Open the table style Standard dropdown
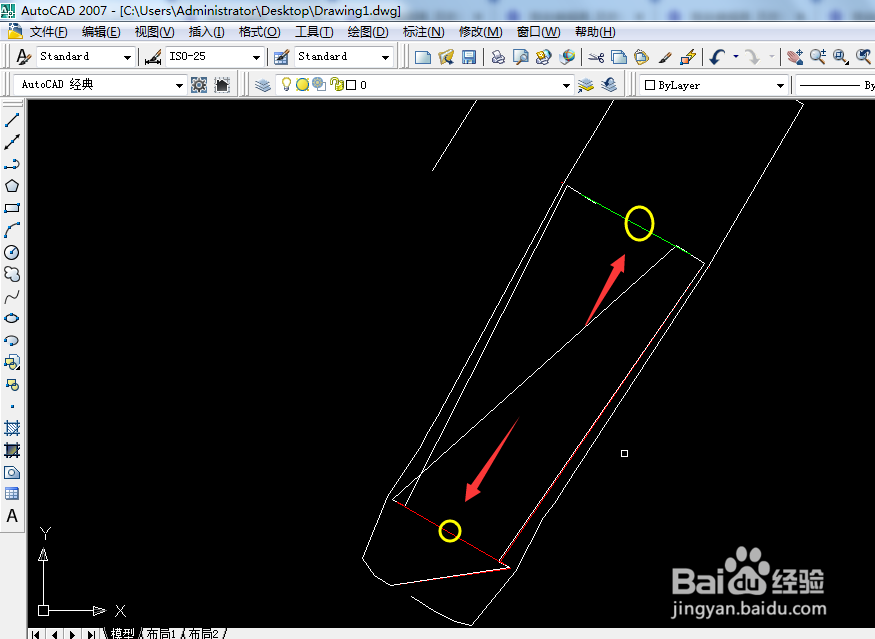The image size is (875, 639). (x=385, y=57)
